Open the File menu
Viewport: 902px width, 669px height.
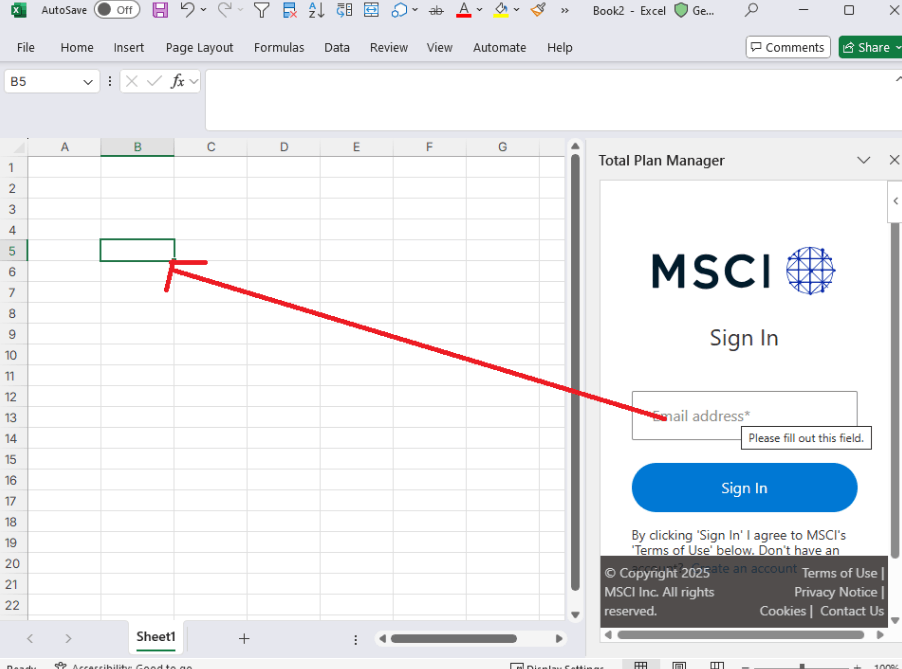(26, 48)
